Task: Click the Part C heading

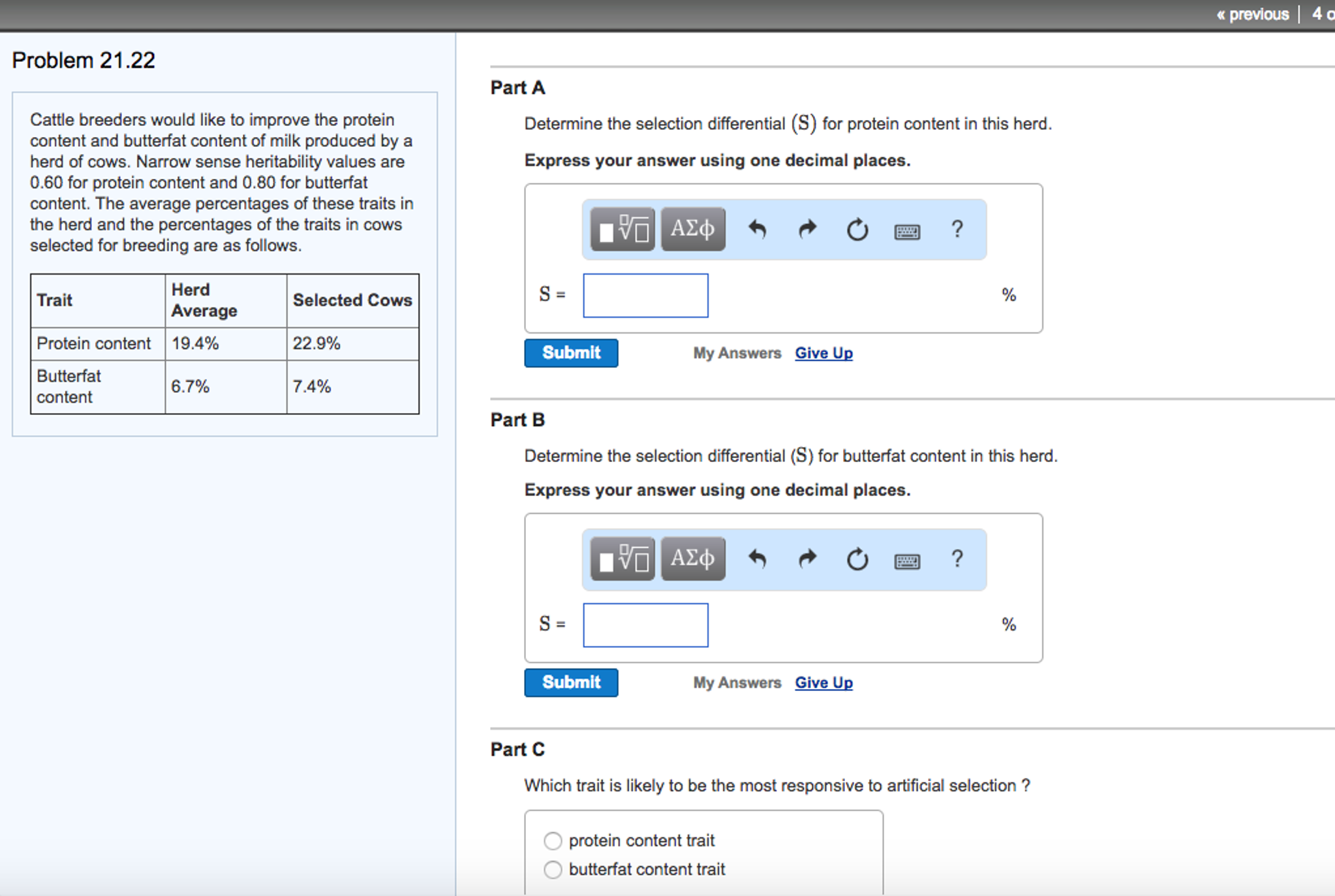Action: pyautogui.click(x=517, y=749)
